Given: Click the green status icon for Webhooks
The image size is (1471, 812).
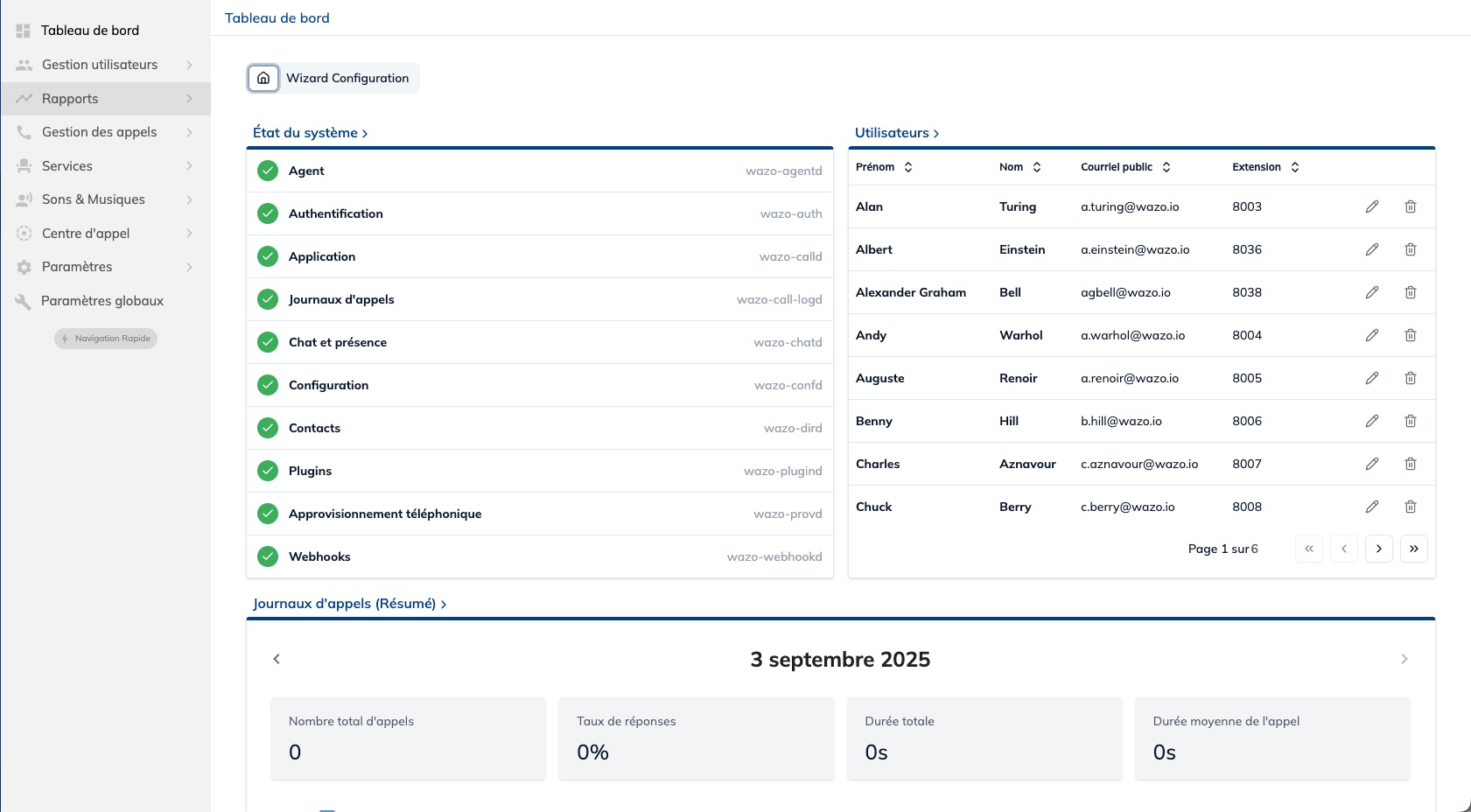Looking at the screenshot, I should click(x=268, y=556).
